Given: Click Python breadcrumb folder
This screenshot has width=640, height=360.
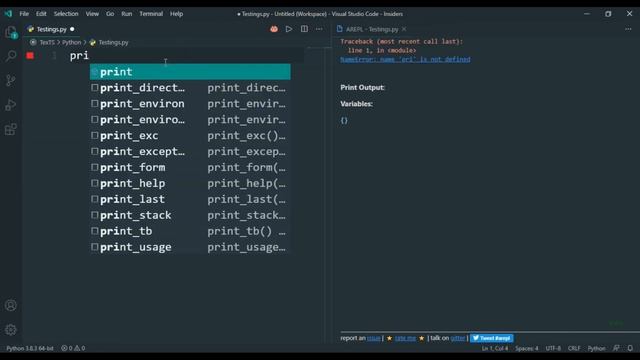Looking at the screenshot, I should [x=71, y=42].
